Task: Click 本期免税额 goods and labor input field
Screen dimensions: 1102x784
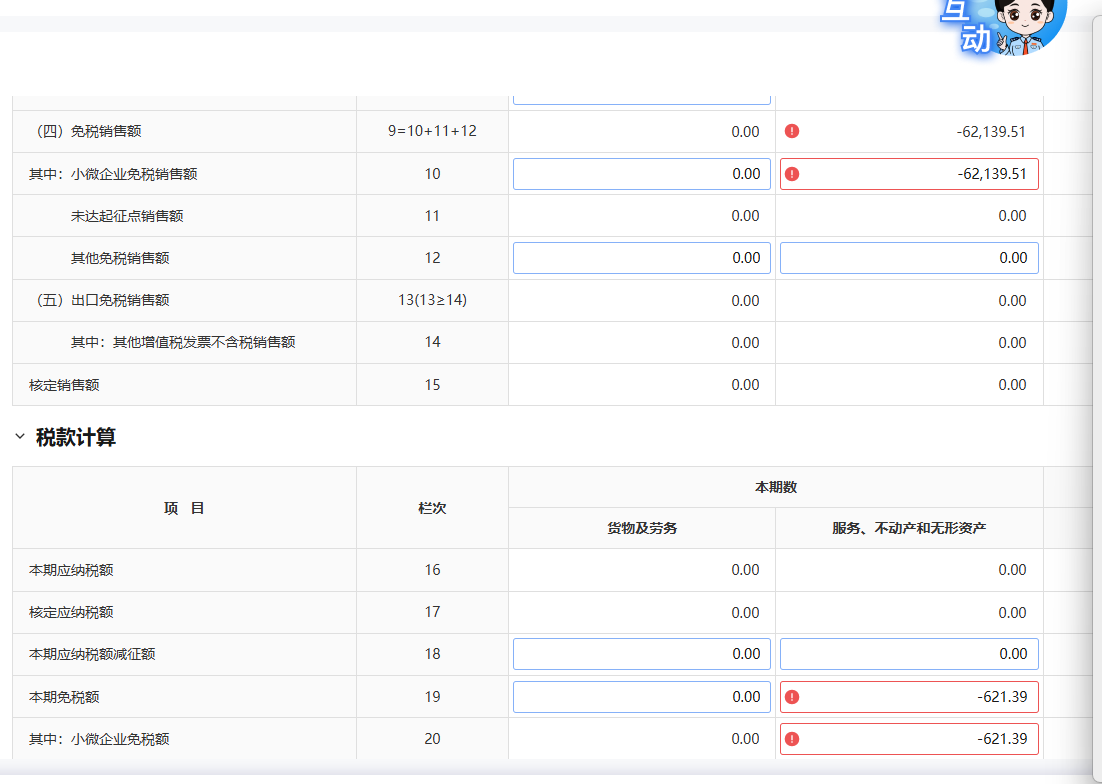Action: 641,697
